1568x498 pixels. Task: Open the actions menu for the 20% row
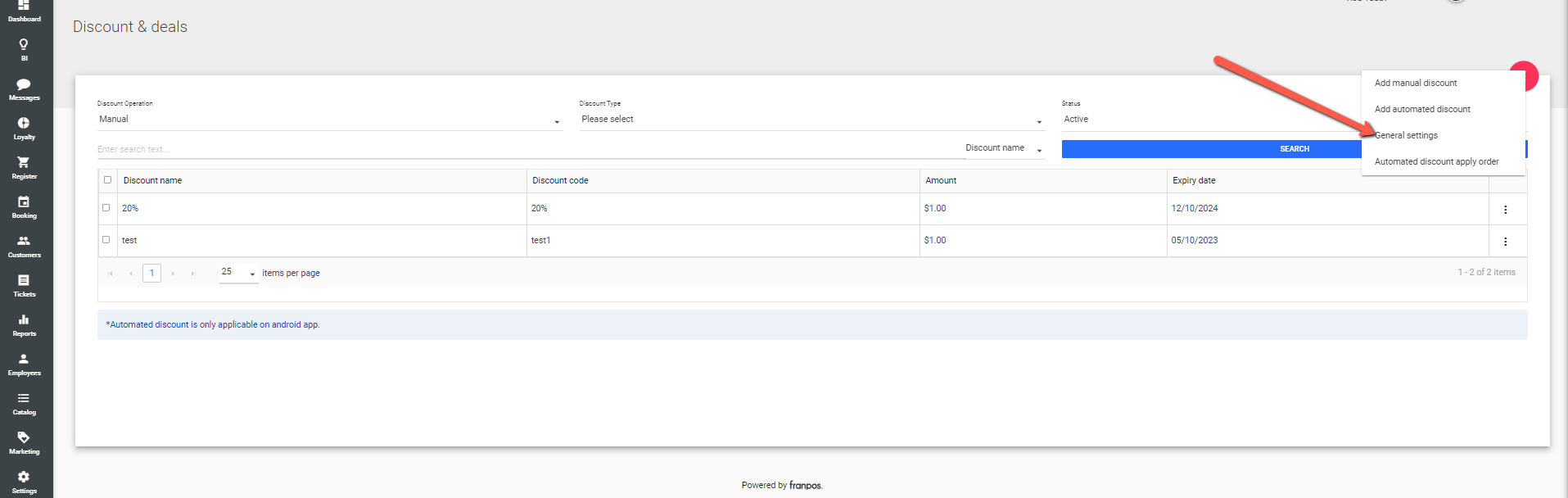[x=1505, y=210]
